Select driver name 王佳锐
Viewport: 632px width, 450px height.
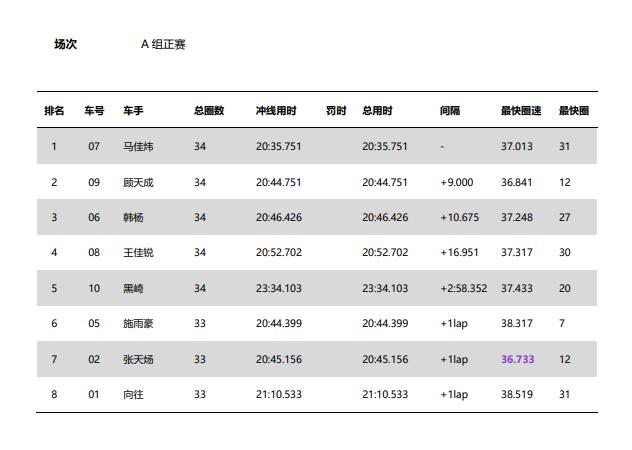pos(138,252)
